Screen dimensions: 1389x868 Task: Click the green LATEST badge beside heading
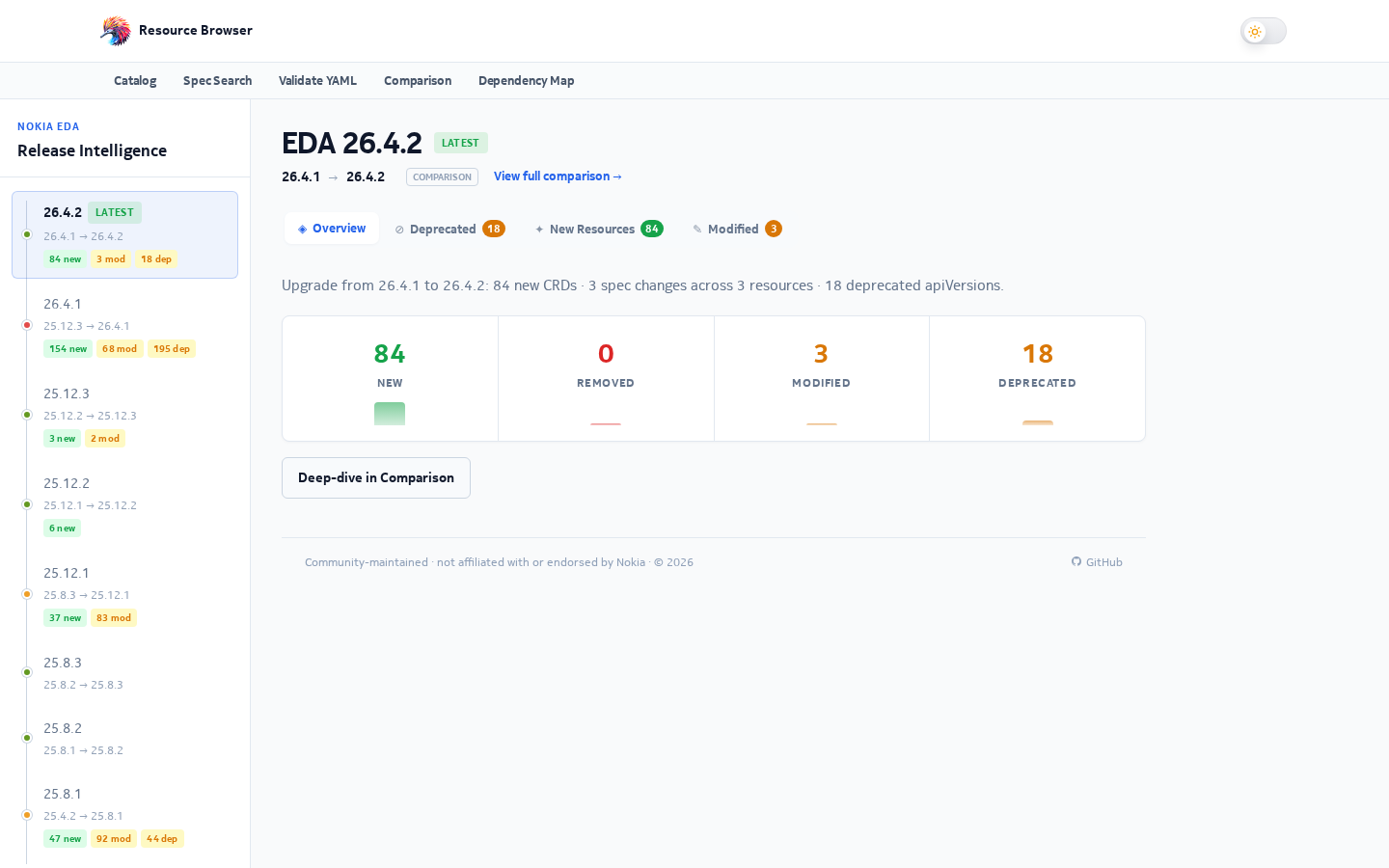click(x=460, y=143)
